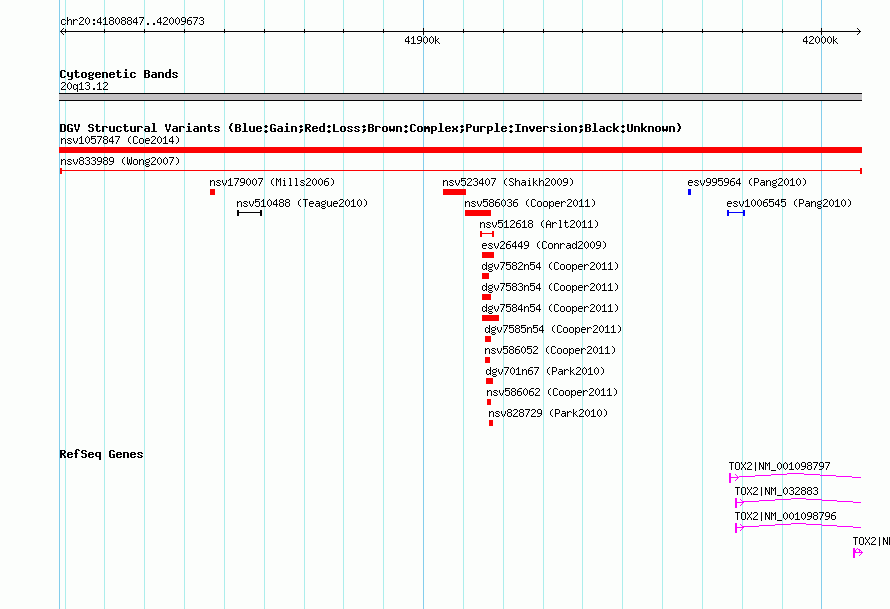Open the nsv510488 (Teague2010) variant label
890x609 pixels.
pos(302,203)
